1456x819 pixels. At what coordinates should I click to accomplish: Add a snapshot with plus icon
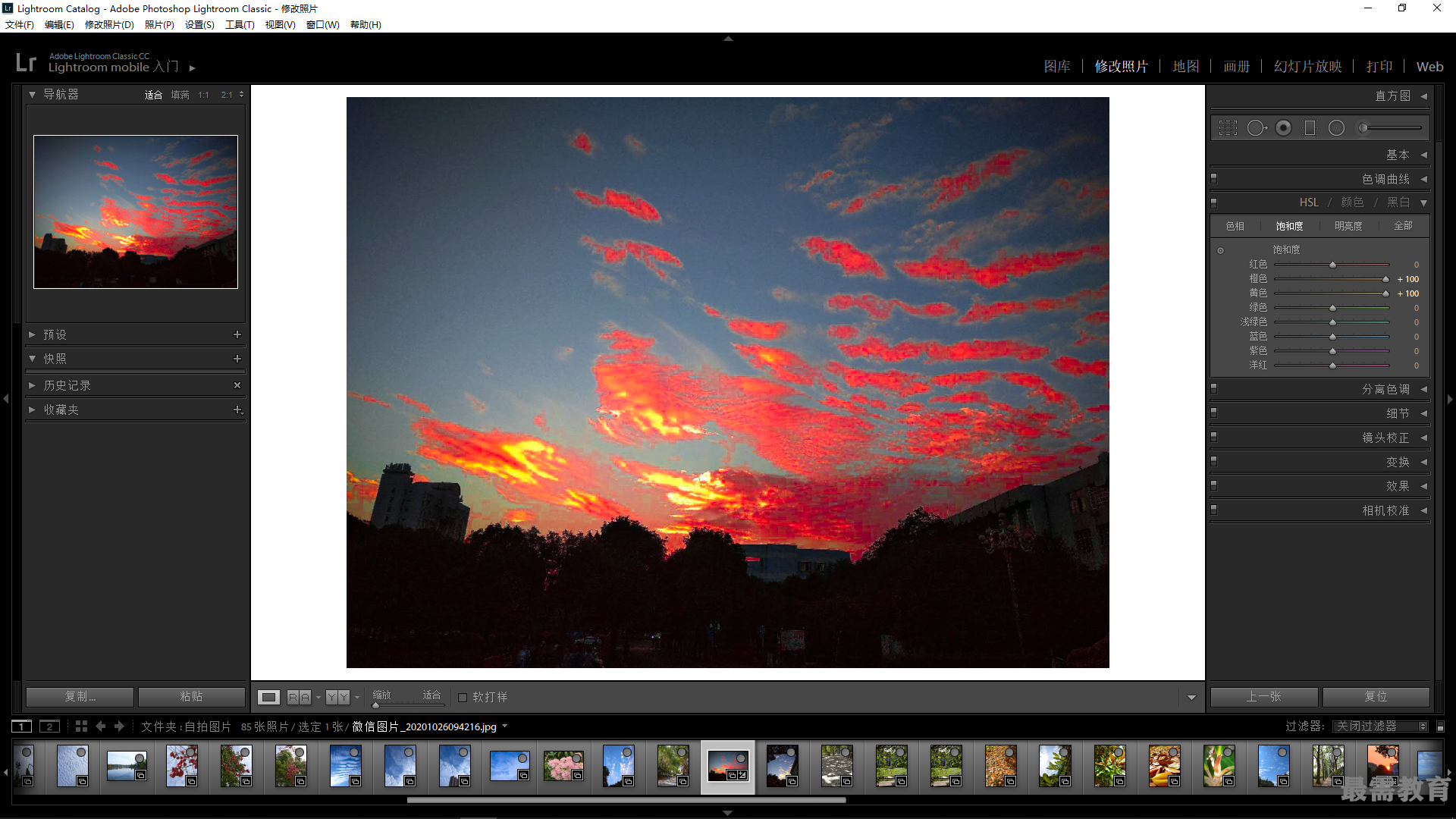237,359
